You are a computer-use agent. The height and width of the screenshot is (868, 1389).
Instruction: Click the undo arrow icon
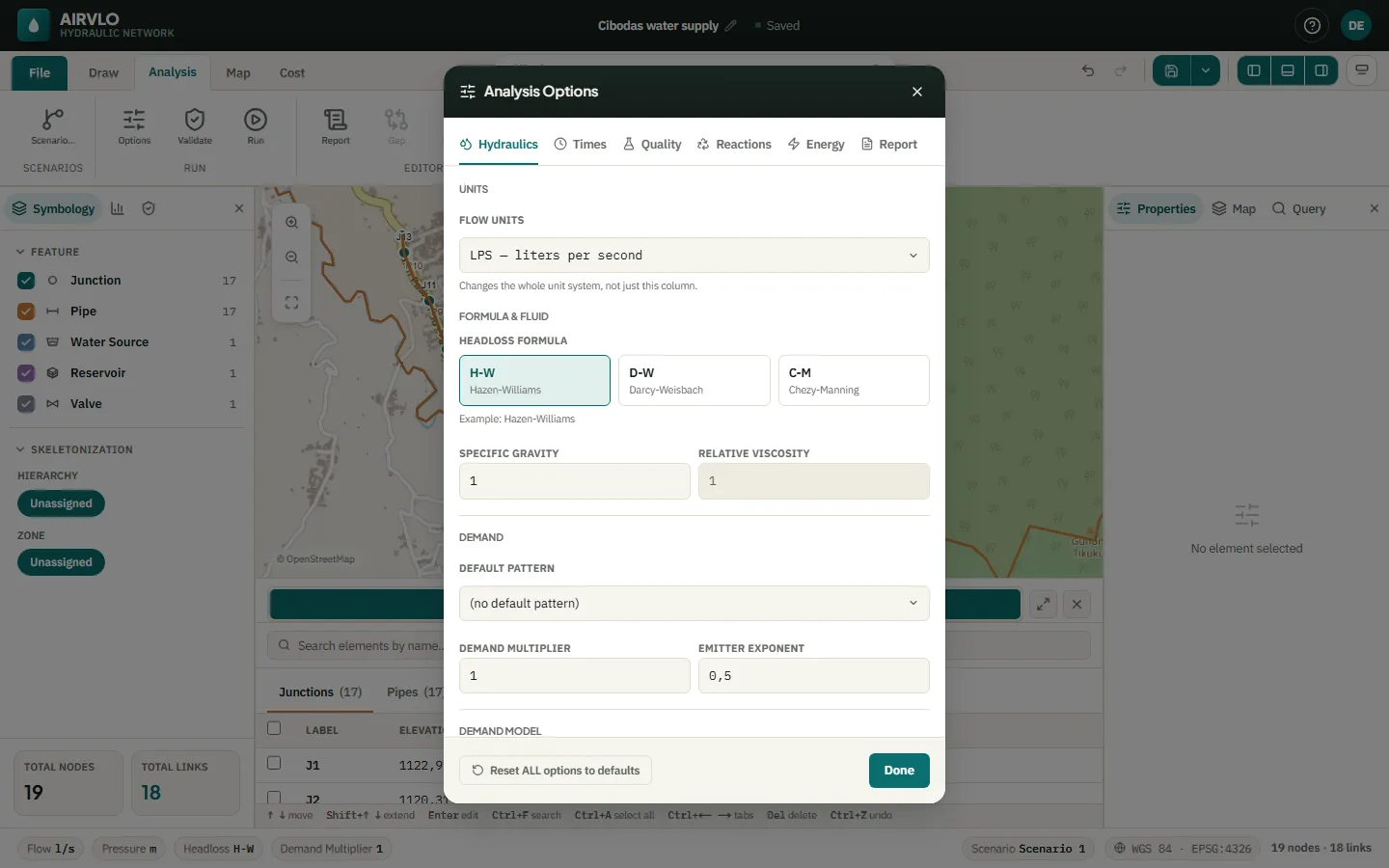[1088, 70]
